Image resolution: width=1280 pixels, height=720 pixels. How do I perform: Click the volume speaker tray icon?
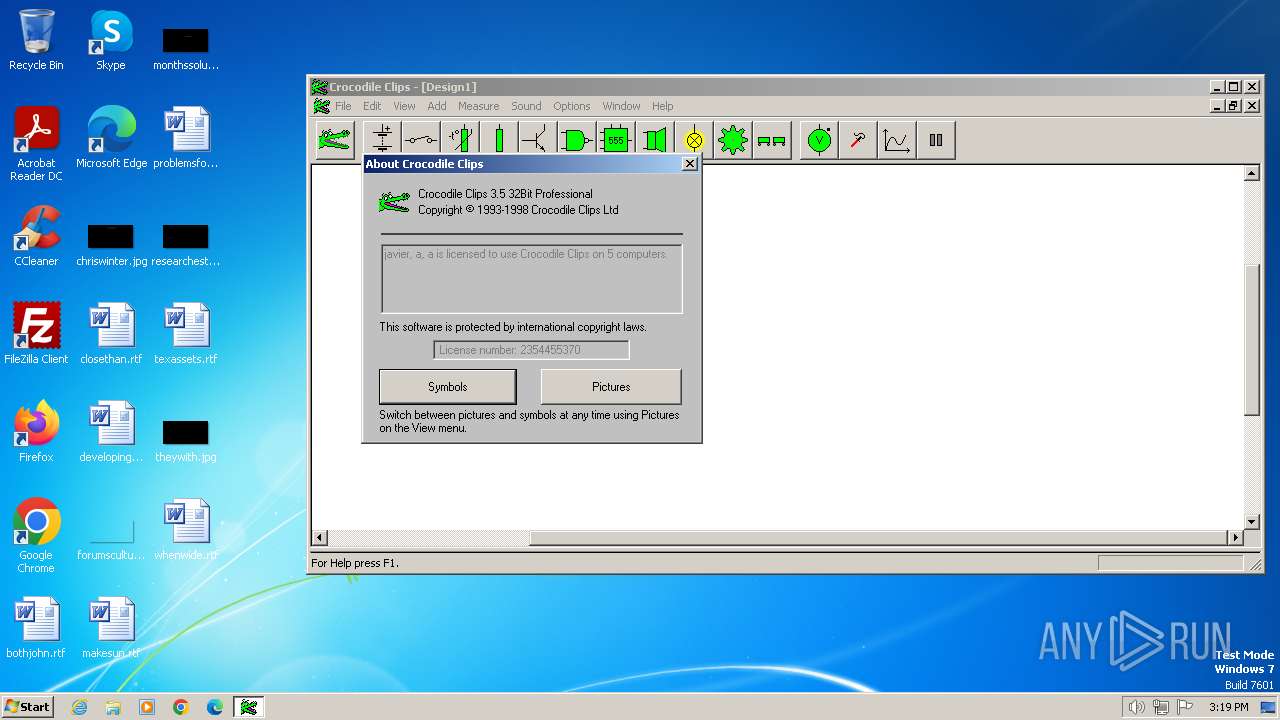(x=1136, y=707)
